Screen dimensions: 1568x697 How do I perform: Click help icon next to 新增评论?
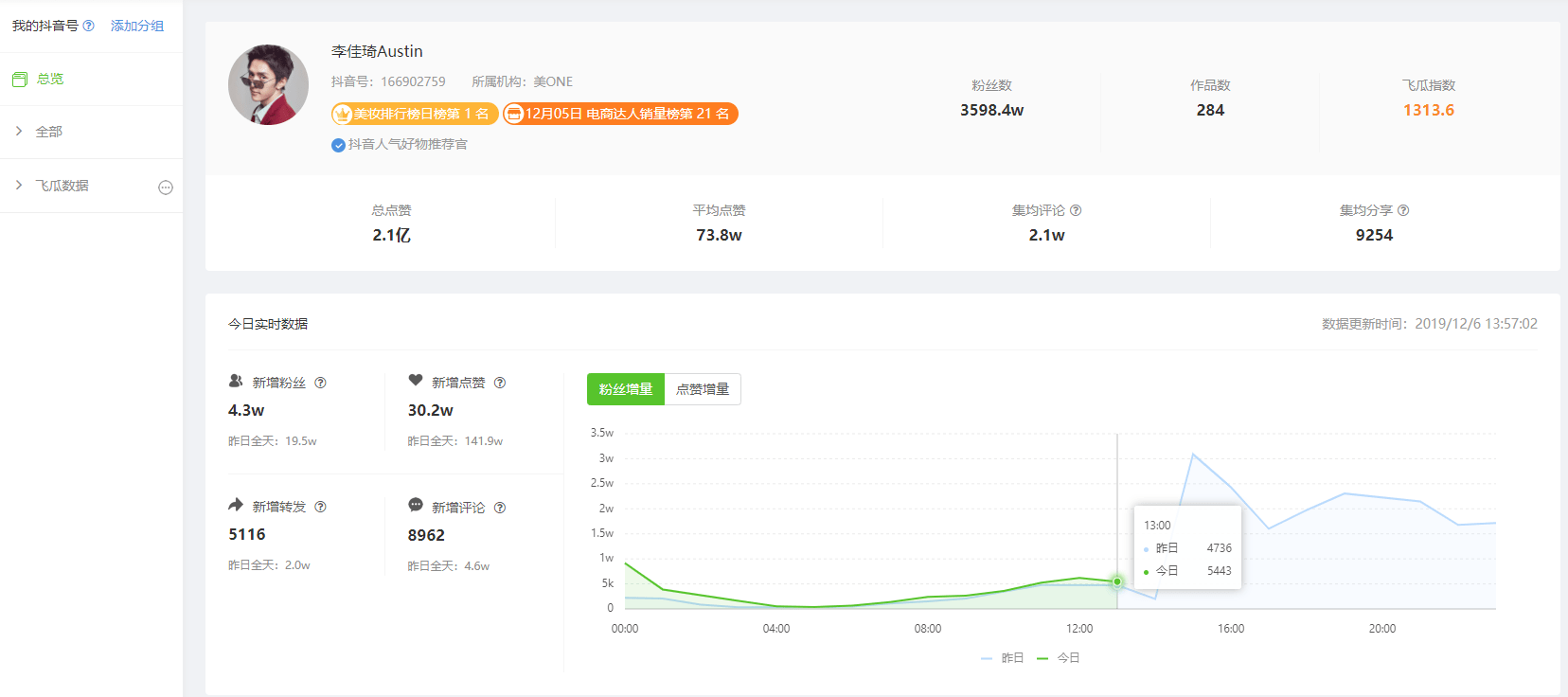pyautogui.click(x=500, y=508)
